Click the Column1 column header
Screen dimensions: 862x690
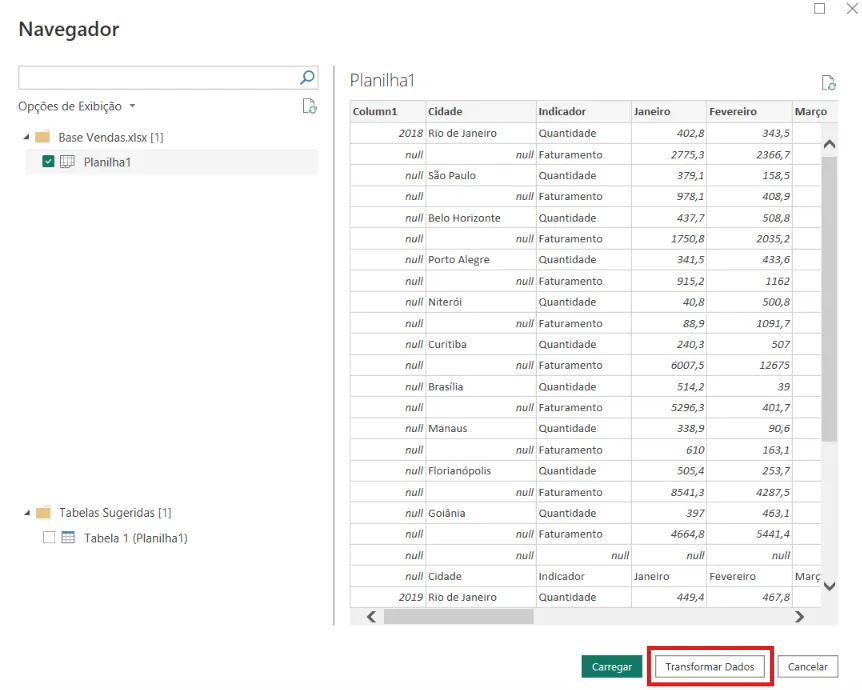click(x=388, y=111)
